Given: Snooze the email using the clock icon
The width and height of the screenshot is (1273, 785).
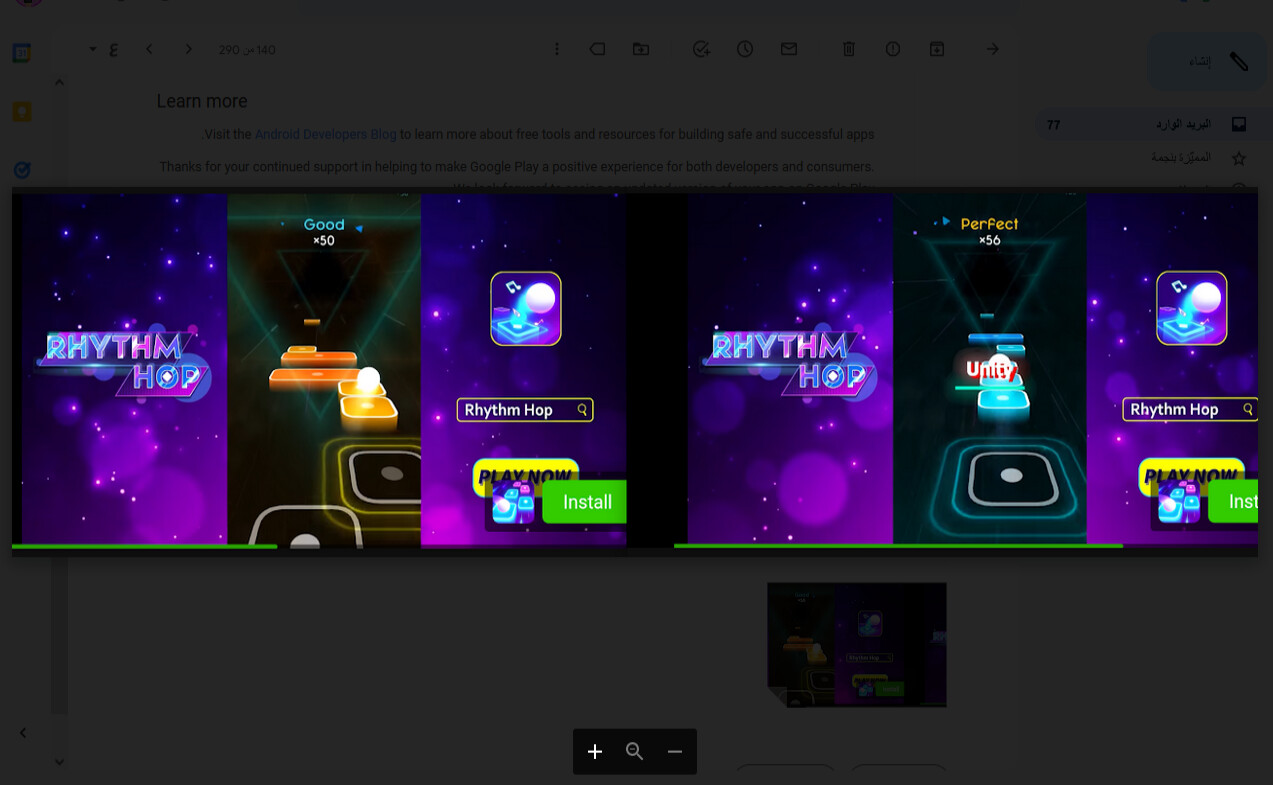Looking at the screenshot, I should tap(745, 49).
